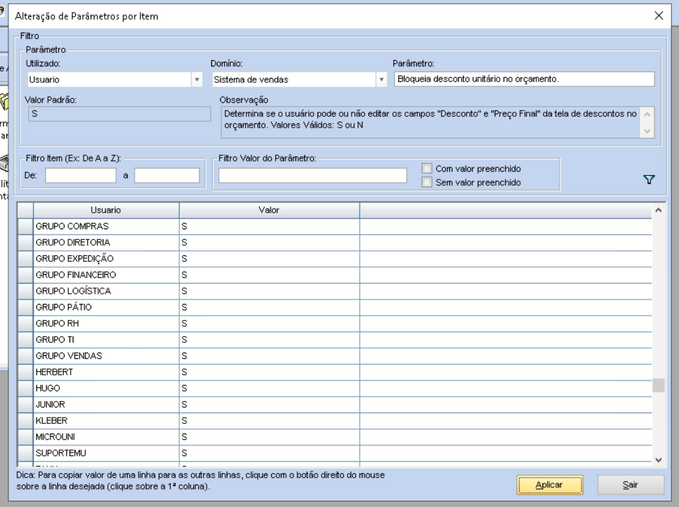
Task: Click the 'De' filter item field
Action: pos(81,175)
